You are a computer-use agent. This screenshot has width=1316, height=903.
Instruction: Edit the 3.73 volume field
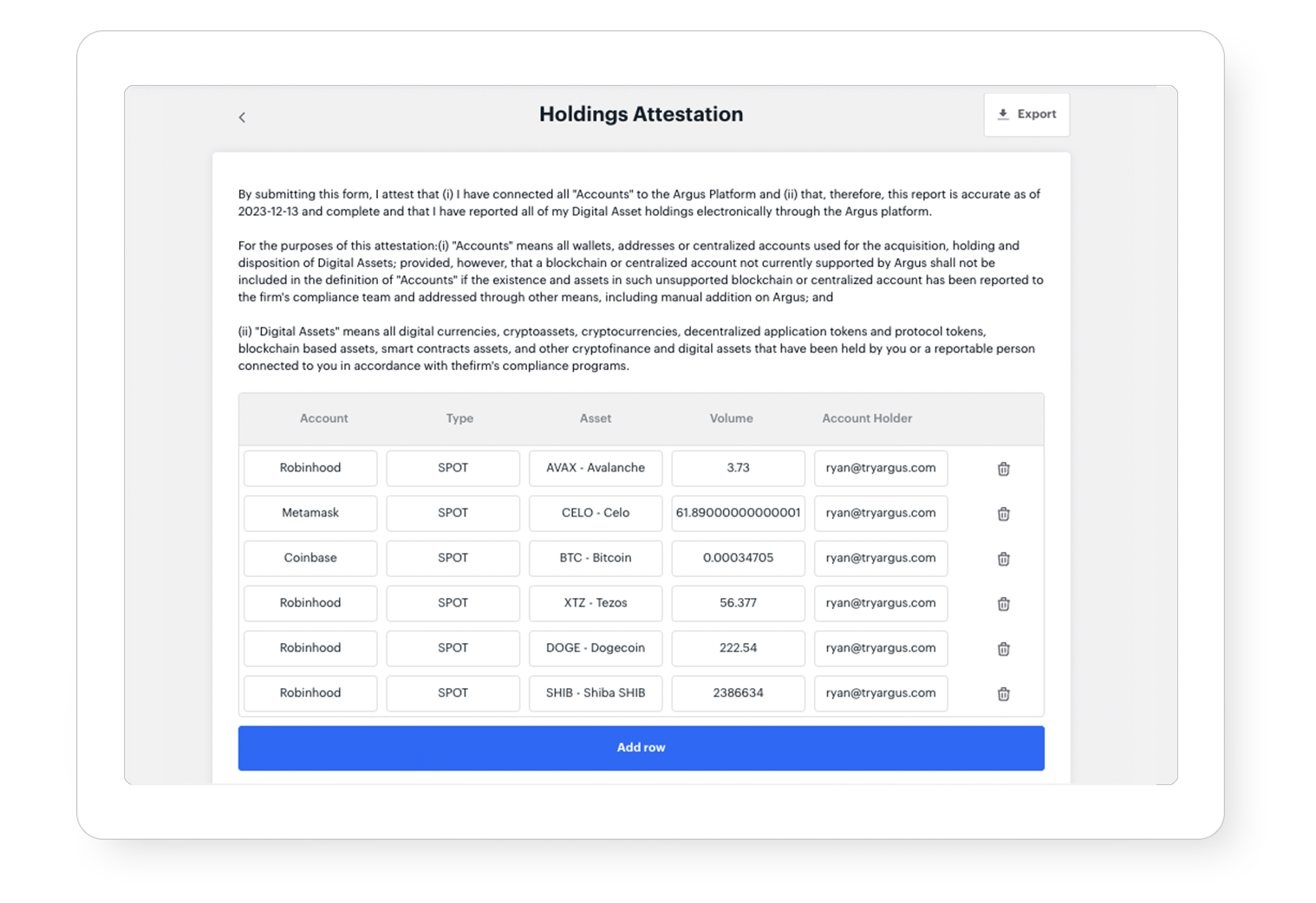coord(738,468)
